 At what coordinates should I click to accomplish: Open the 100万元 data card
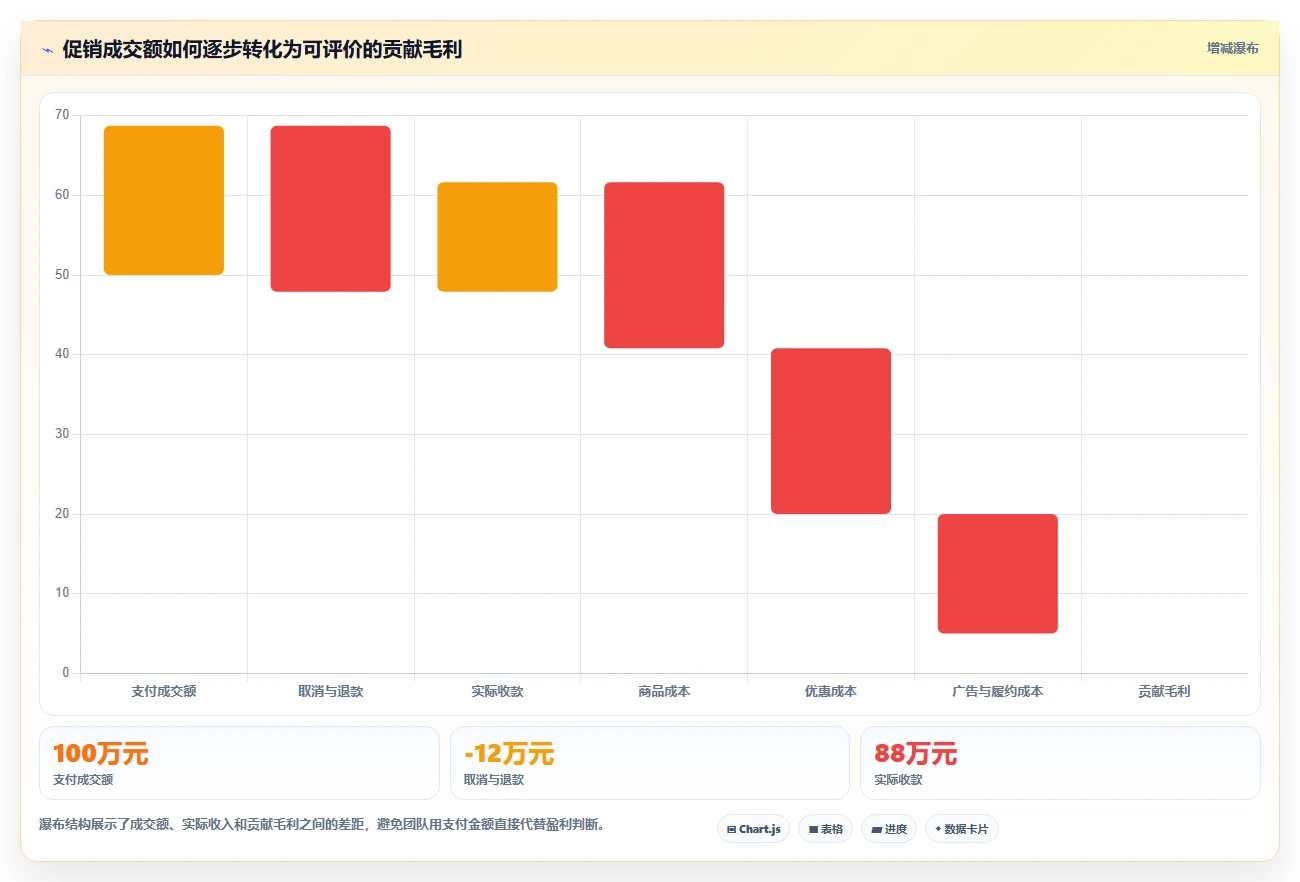pos(239,763)
